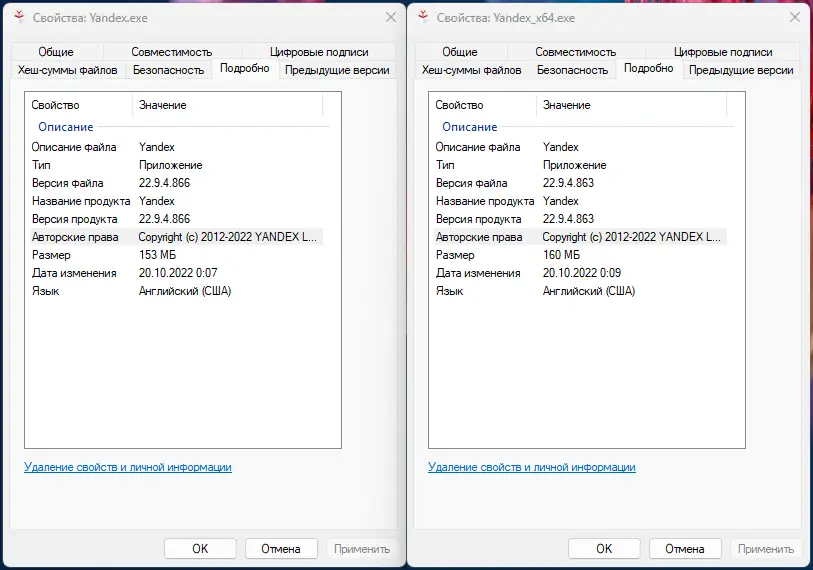Open the Общие tab in Yandex.exe window
Viewport: 813px width, 570px height.
tap(56, 52)
